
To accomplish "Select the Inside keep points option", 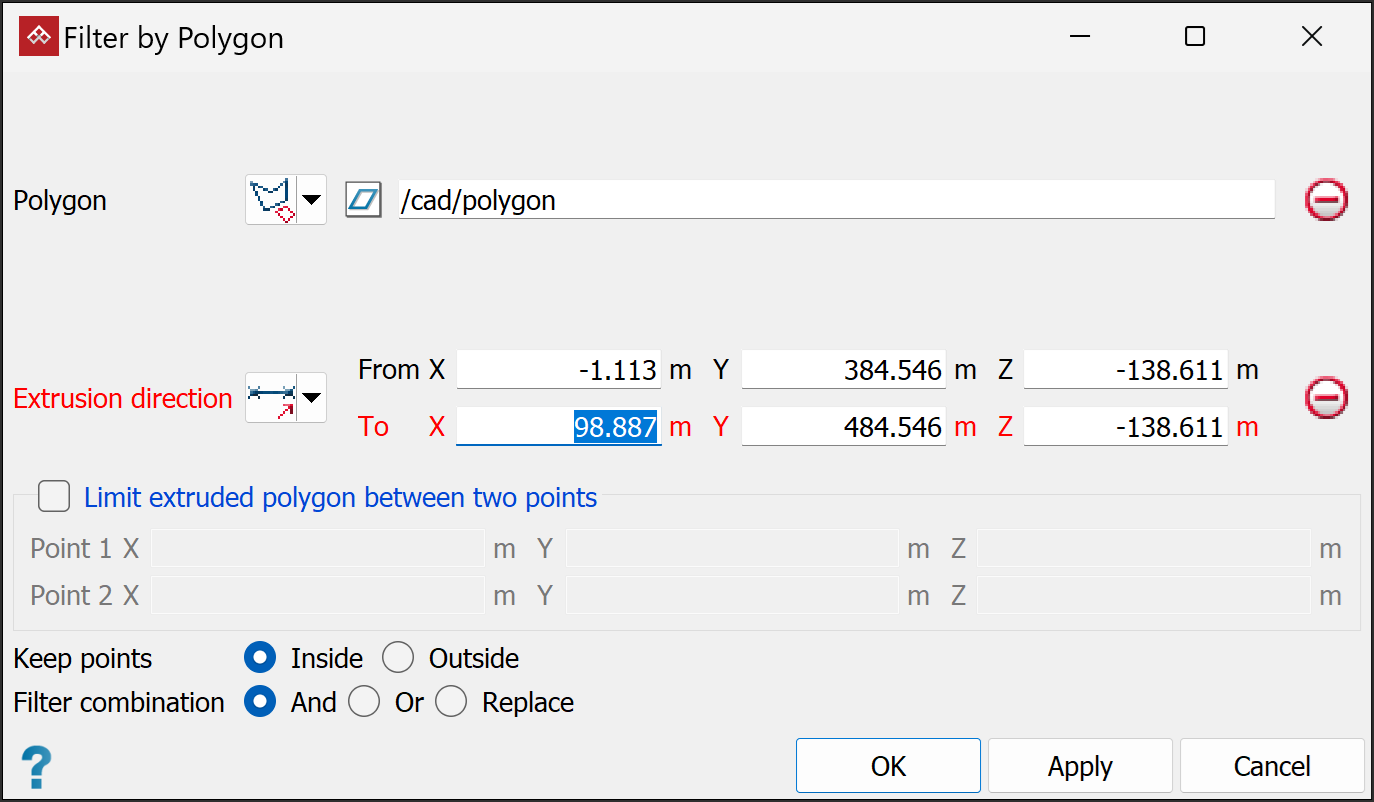I will 261,658.
